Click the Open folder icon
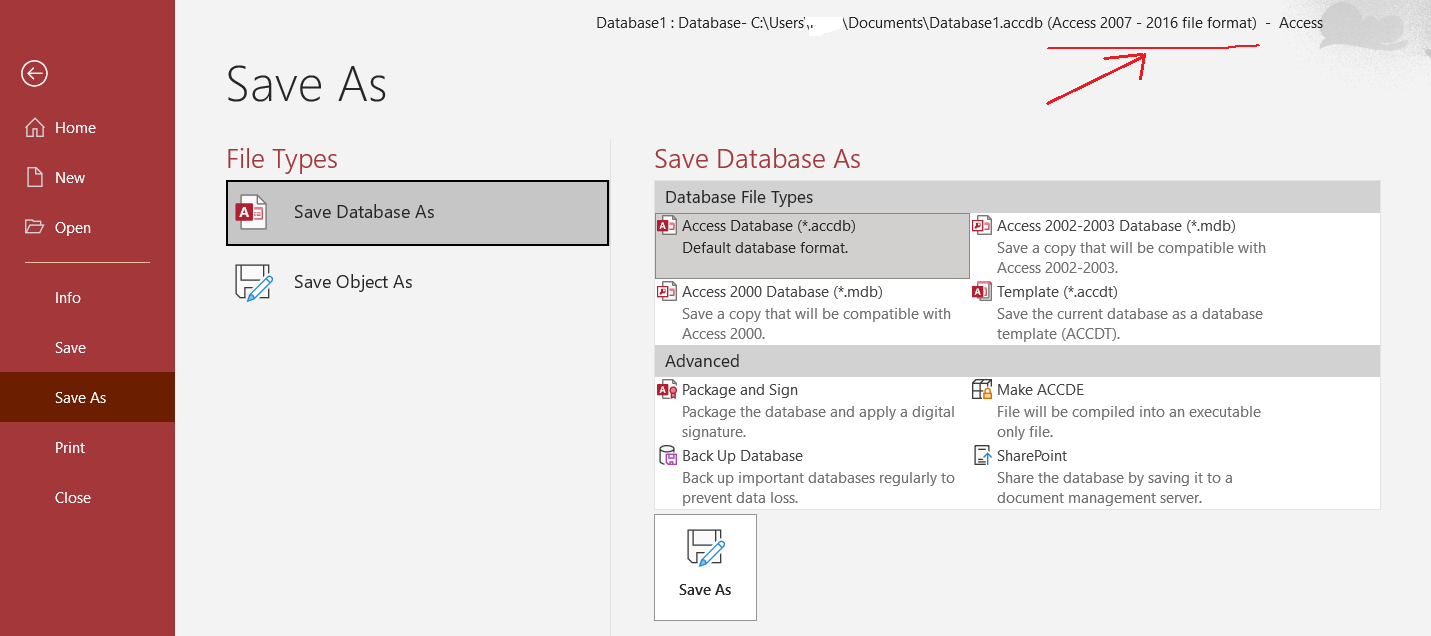Image resolution: width=1431 pixels, height=636 pixels. pyautogui.click(x=35, y=227)
